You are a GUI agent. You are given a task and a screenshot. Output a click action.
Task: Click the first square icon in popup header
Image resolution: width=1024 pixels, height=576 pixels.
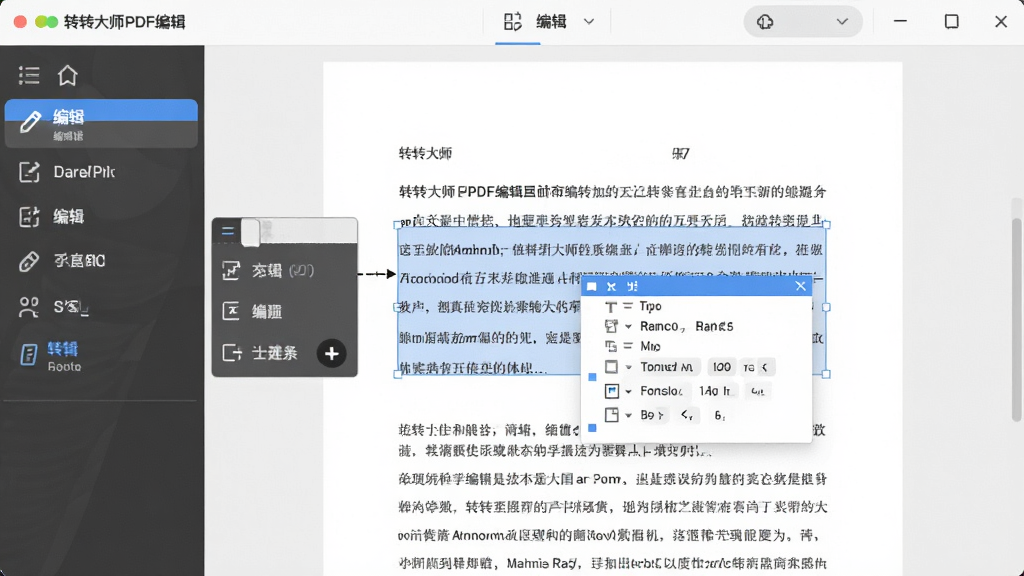(x=592, y=287)
